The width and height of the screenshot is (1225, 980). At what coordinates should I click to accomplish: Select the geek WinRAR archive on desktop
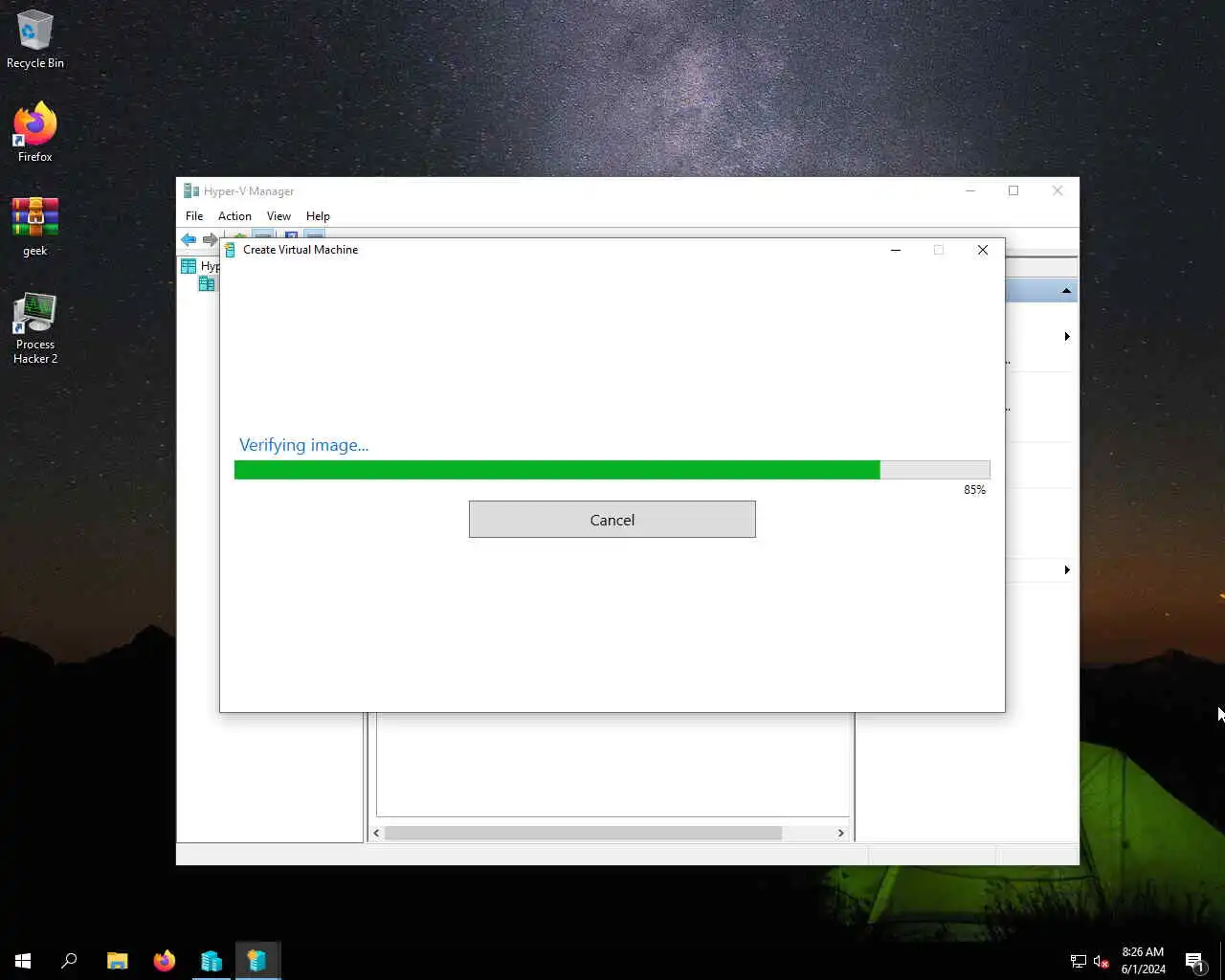pyautogui.click(x=35, y=227)
